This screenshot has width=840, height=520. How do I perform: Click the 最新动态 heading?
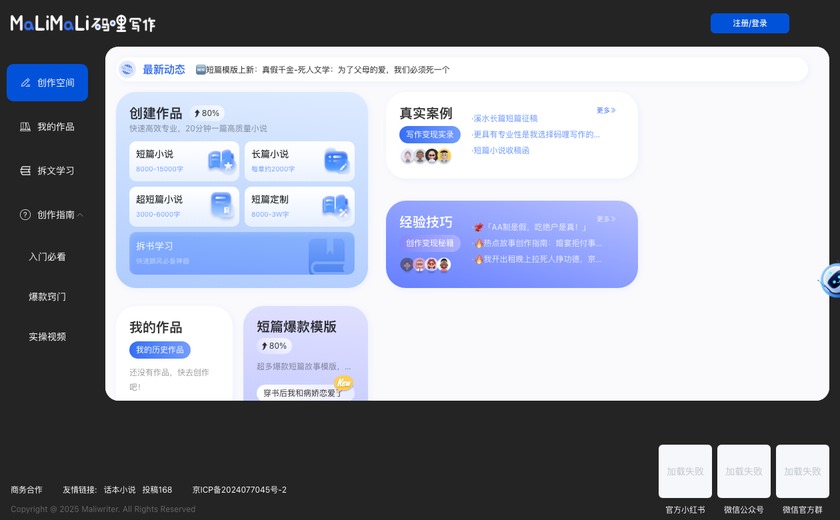pyautogui.click(x=163, y=70)
